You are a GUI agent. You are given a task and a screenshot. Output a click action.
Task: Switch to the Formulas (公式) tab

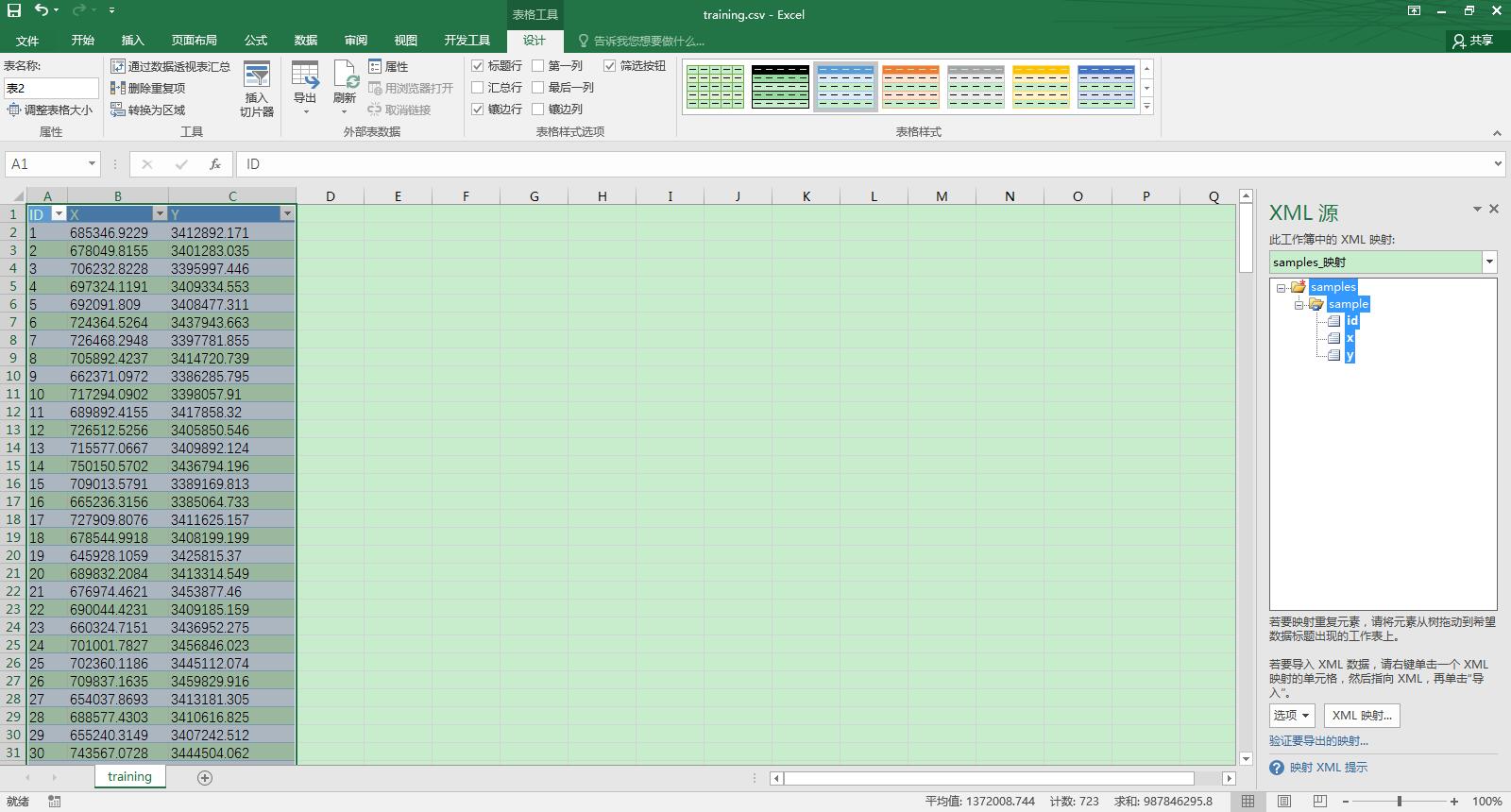(x=256, y=41)
